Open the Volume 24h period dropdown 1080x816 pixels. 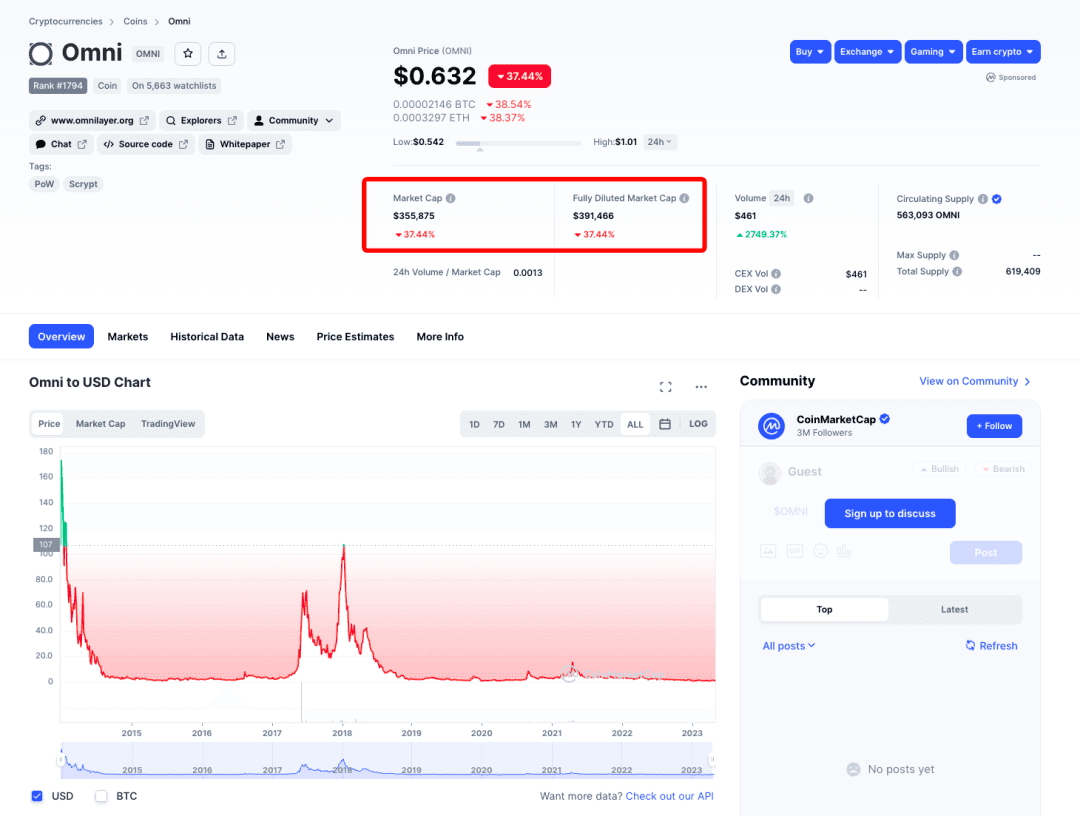tap(782, 198)
